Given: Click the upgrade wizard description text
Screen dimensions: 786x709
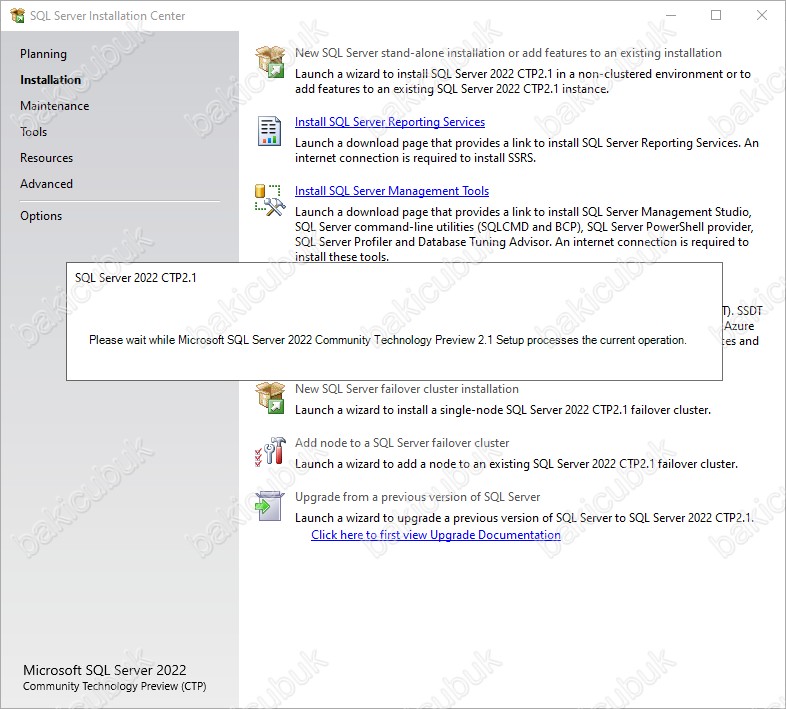Looking at the screenshot, I should tap(524, 518).
